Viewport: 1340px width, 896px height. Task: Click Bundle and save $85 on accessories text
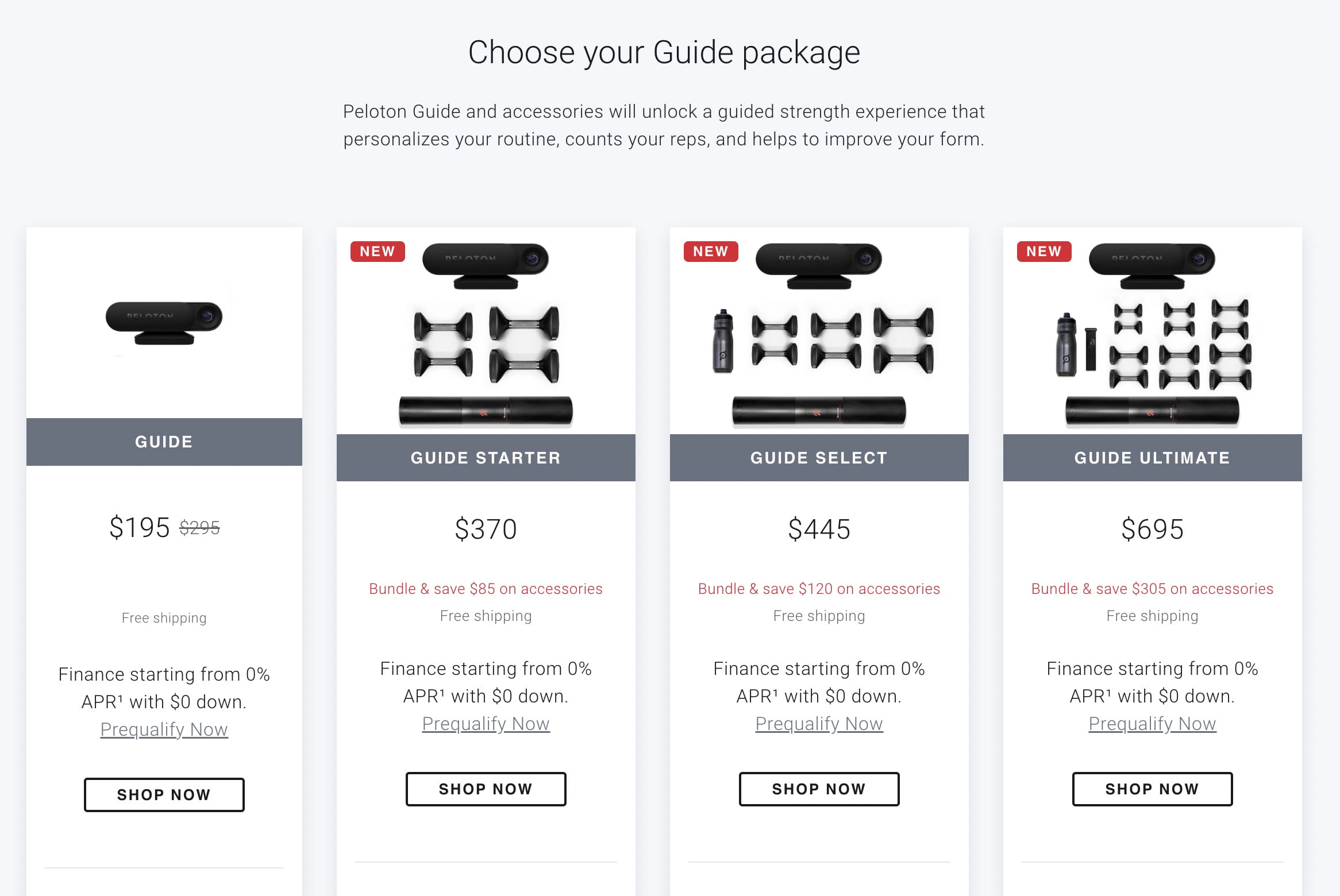(486, 588)
